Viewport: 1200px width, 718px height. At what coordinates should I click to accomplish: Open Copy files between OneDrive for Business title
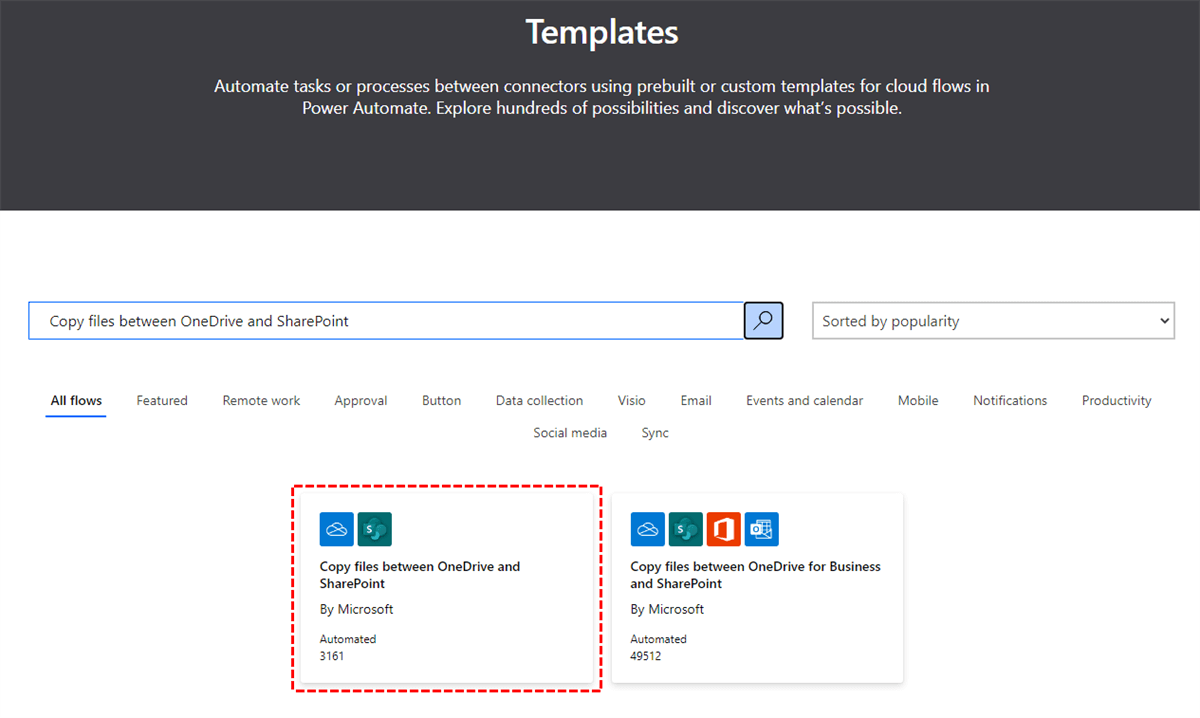pyautogui.click(x=756, y=575)
